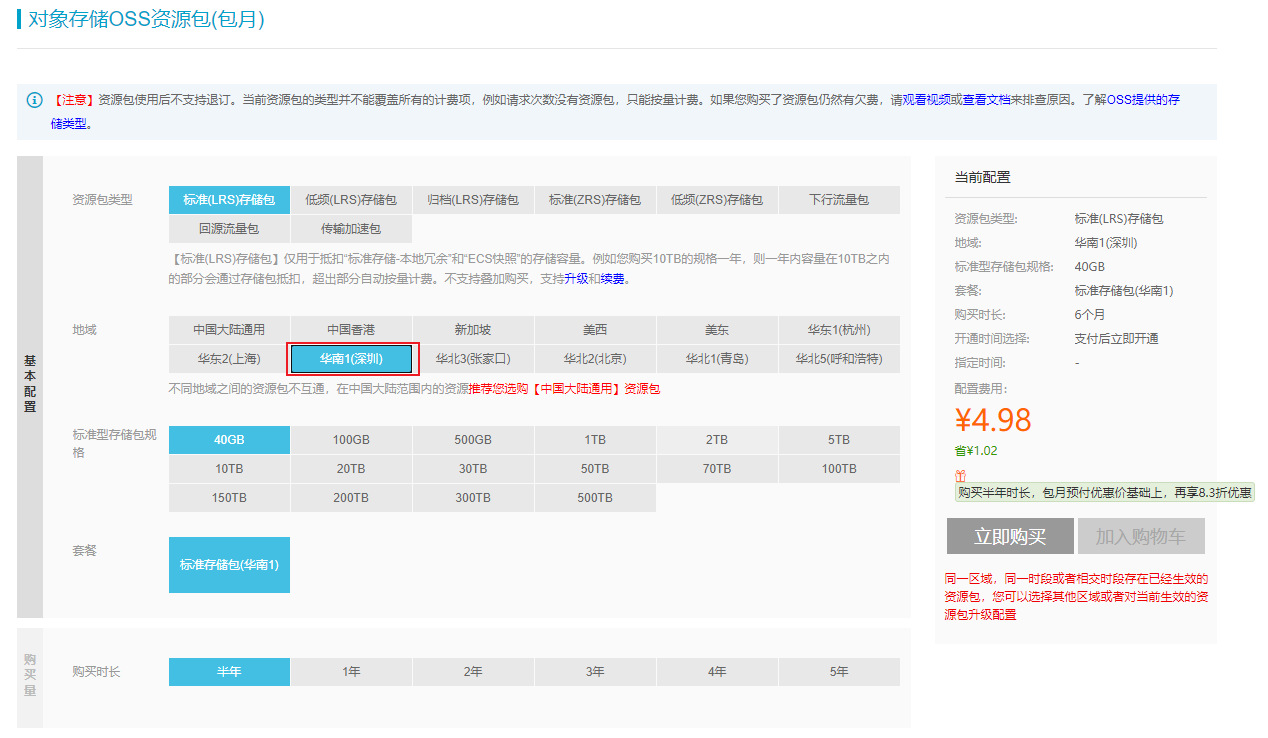Choose the 归档(LRS)存储包 type
The image size is (1268, 738).
point(473,200)
